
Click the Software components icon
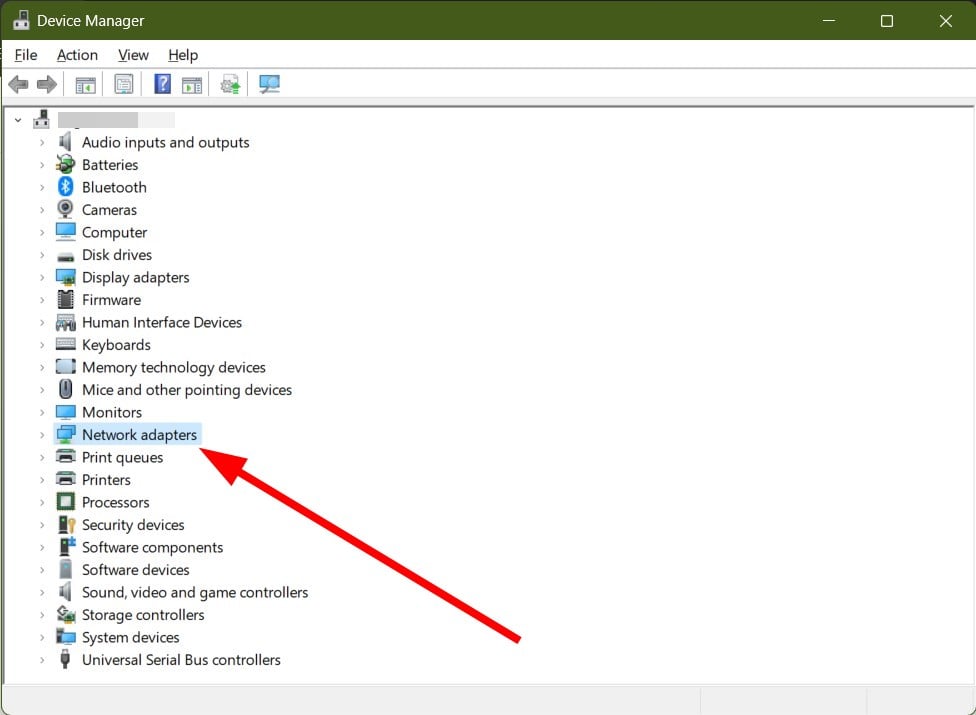pyautogui.click(x=67, y=546)
